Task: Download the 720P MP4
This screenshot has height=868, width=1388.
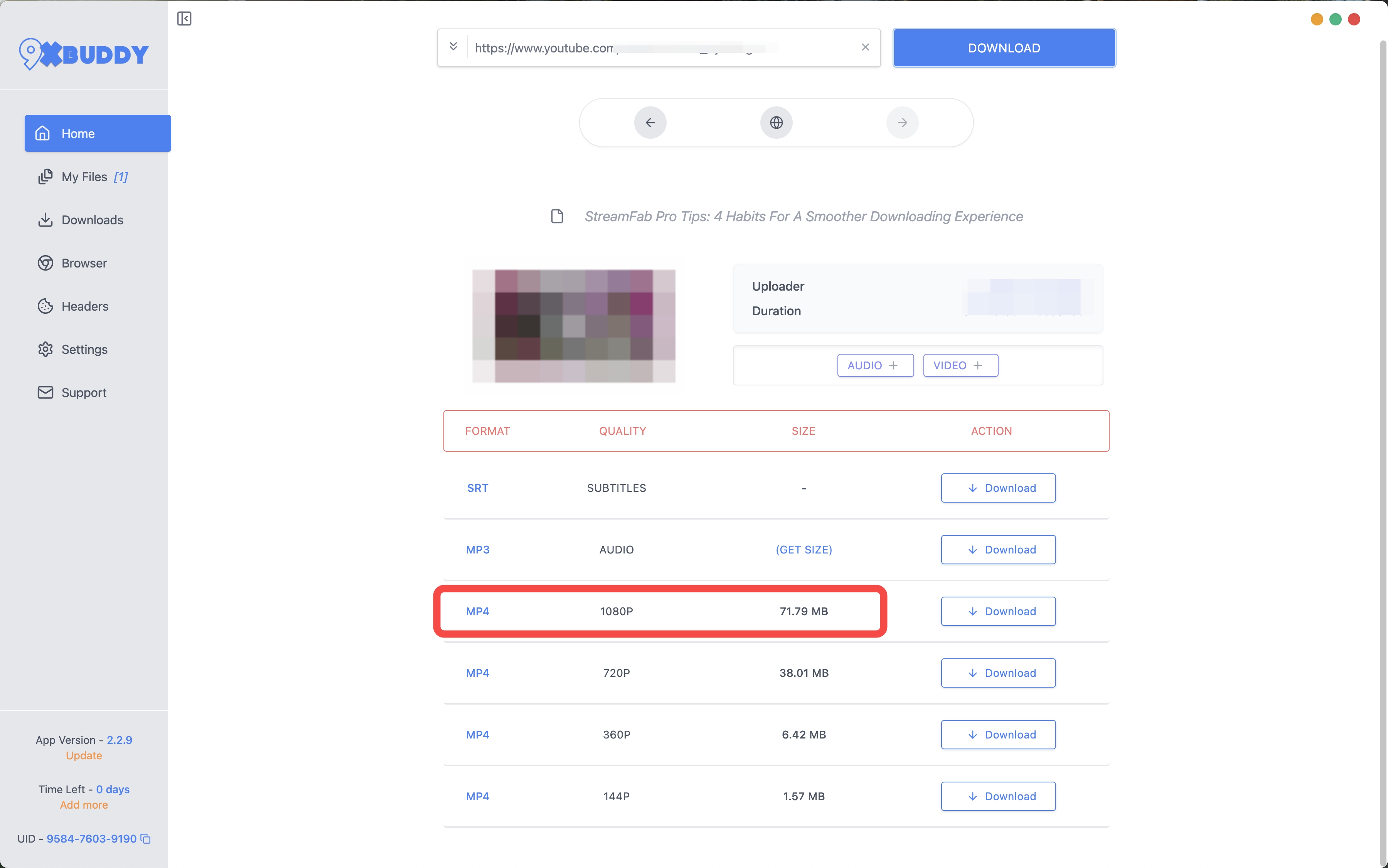Action: coord(998,673)
